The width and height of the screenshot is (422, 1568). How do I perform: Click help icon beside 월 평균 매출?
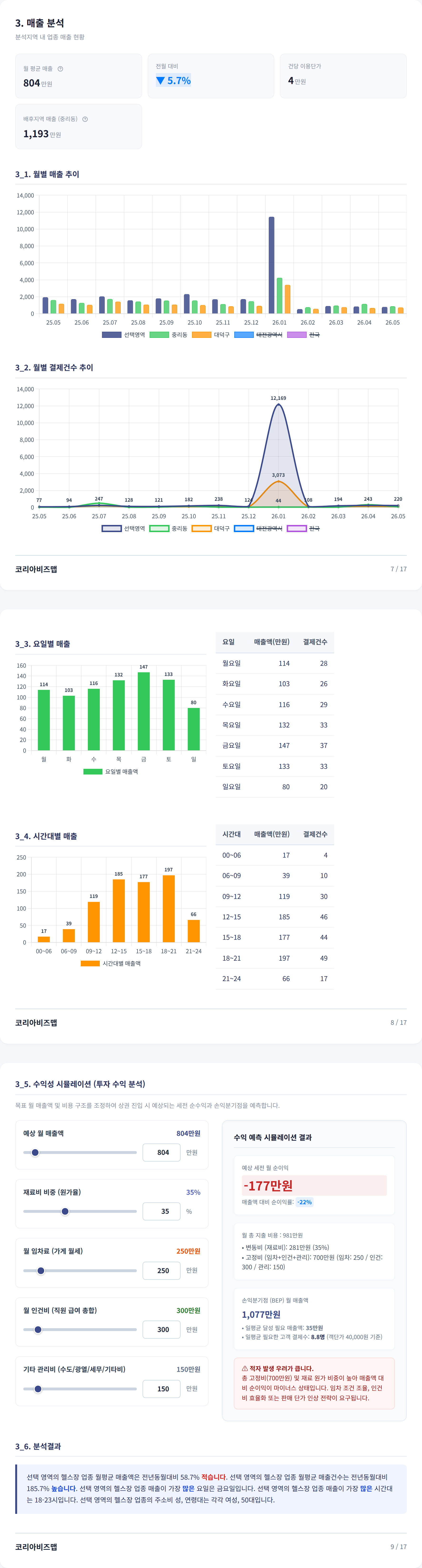click(60, 69)
